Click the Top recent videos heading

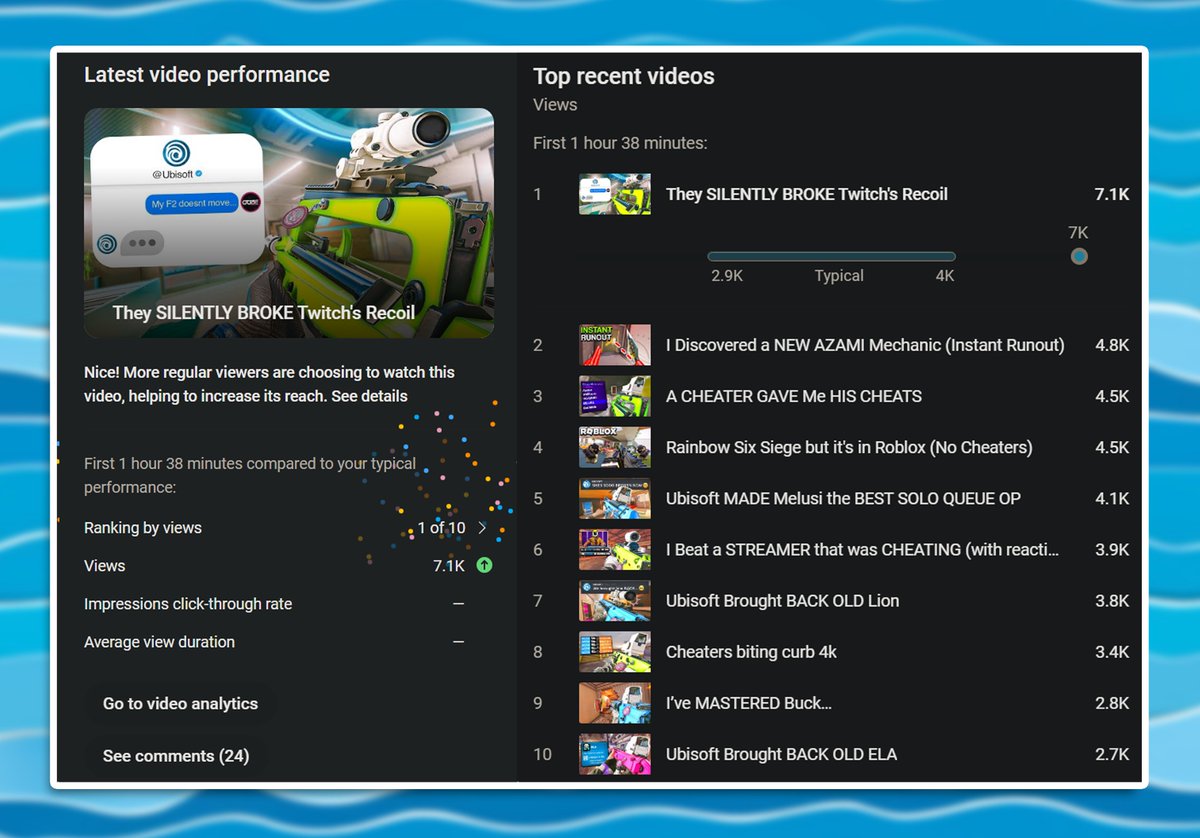(x=624, y=76)
